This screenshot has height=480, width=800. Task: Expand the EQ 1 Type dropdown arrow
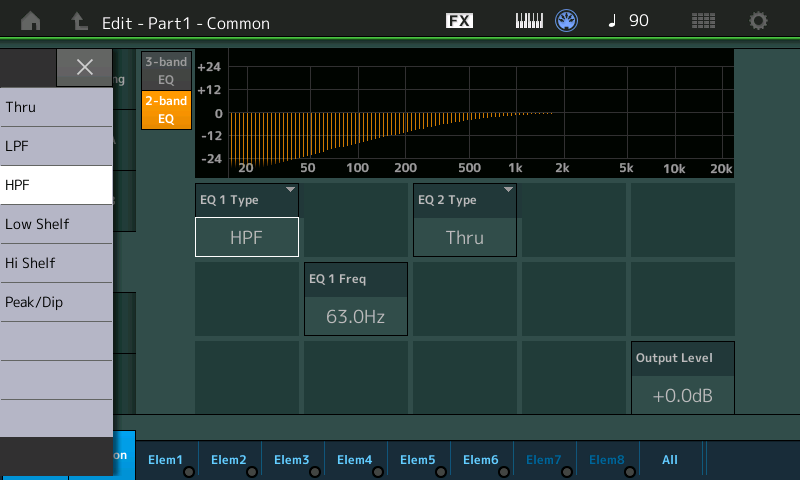[x=290, y=189]
